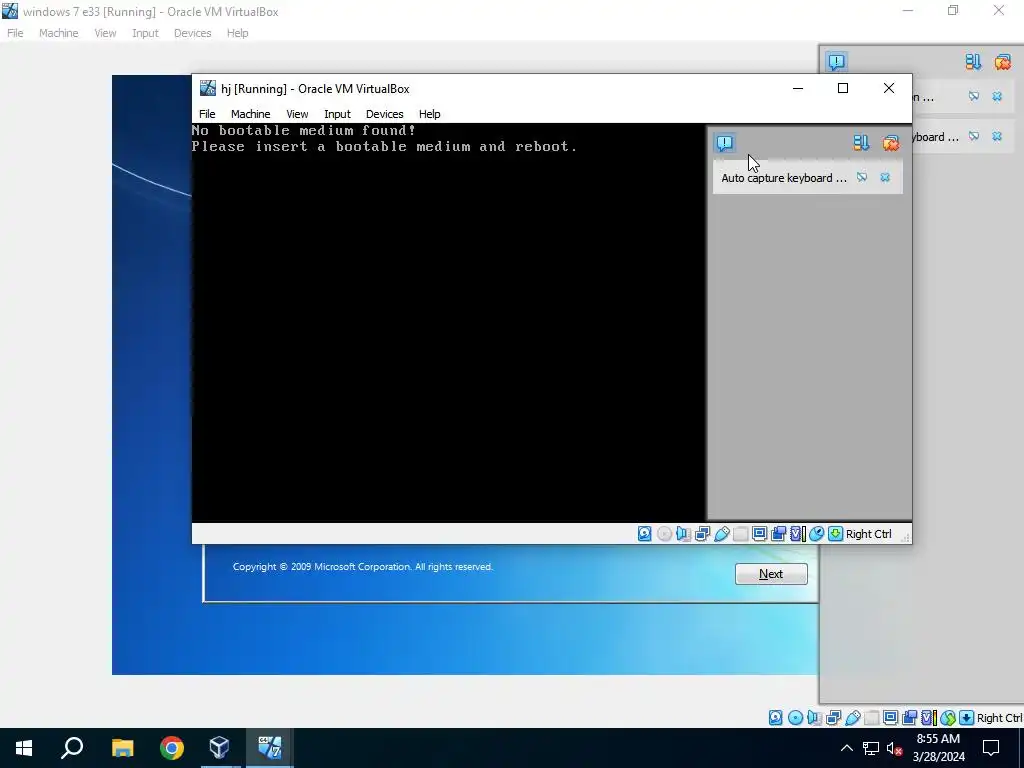The image size is (1024, 768).
Task: Open Help menu in windows 7 e33 window
Action: (237, 33)
